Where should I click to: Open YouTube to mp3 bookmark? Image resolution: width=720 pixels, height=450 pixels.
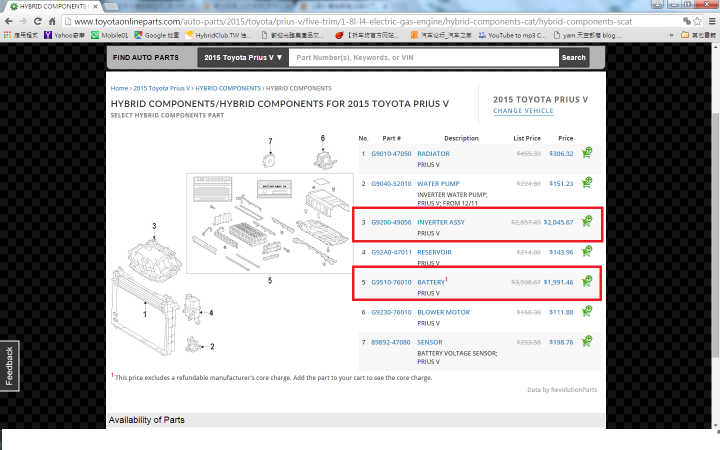(x=512, y=35)
